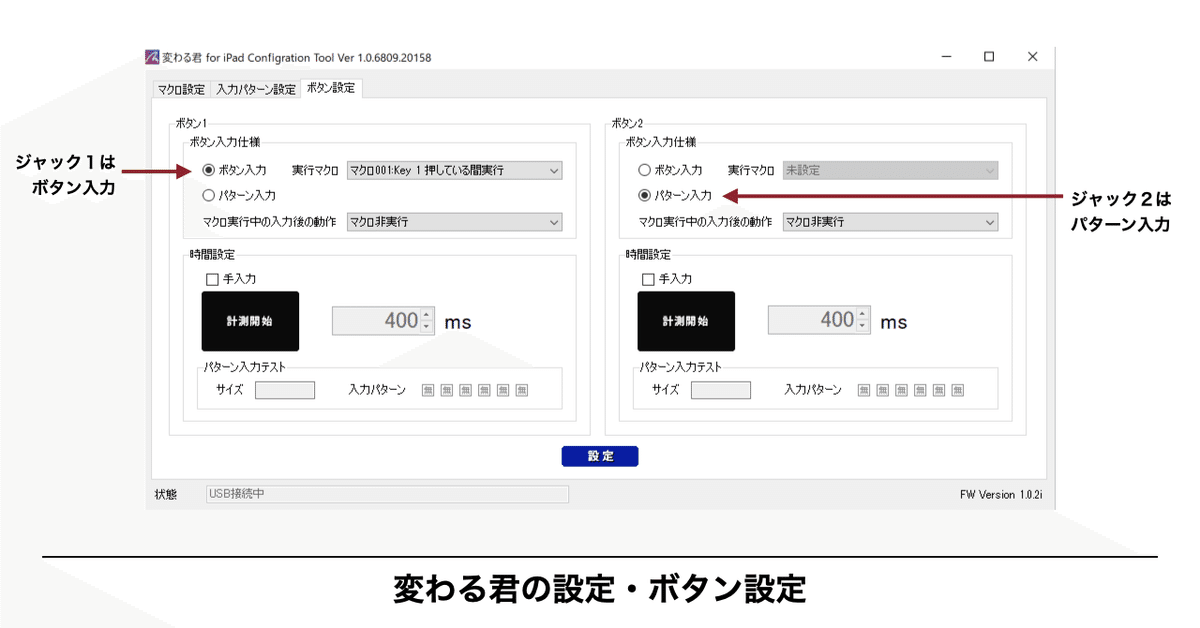Image resolution: width=1200 pixels, height=628 pixels.
Task: Click the 変わる君 application icon in title bar
Action: 152,57
